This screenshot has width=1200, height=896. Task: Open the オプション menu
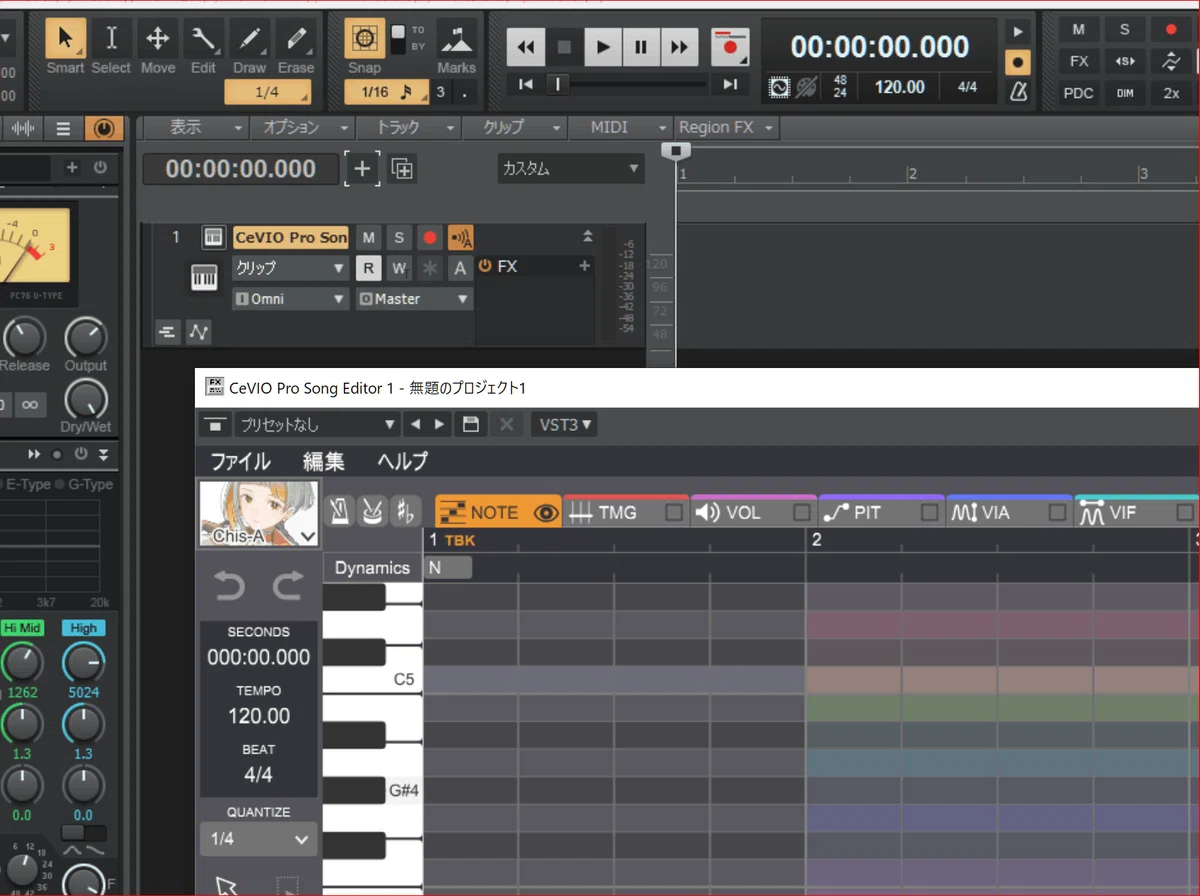point(302,128)
